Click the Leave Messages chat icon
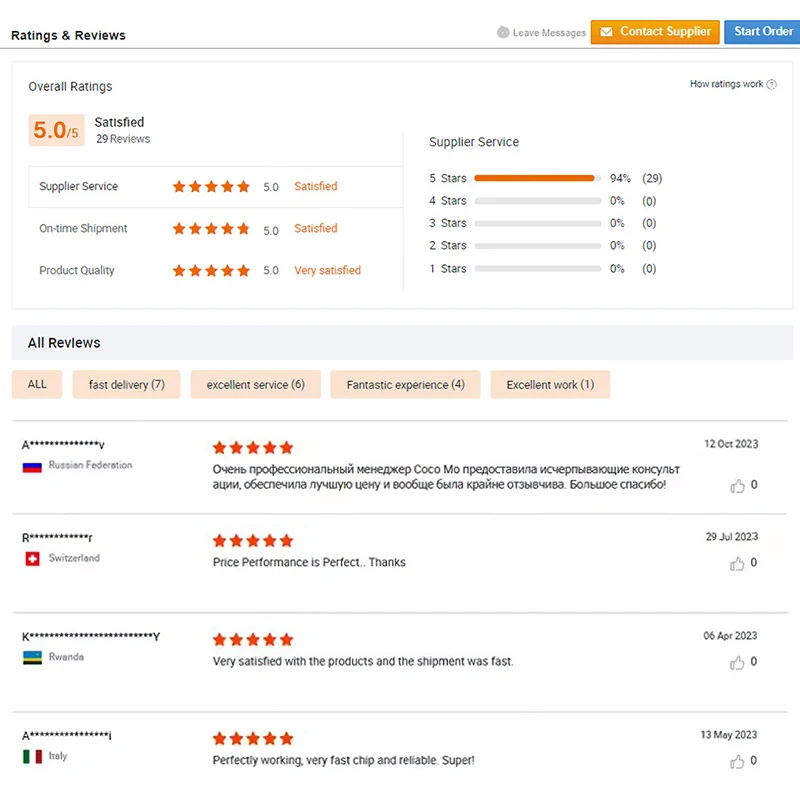 (503, 33)
